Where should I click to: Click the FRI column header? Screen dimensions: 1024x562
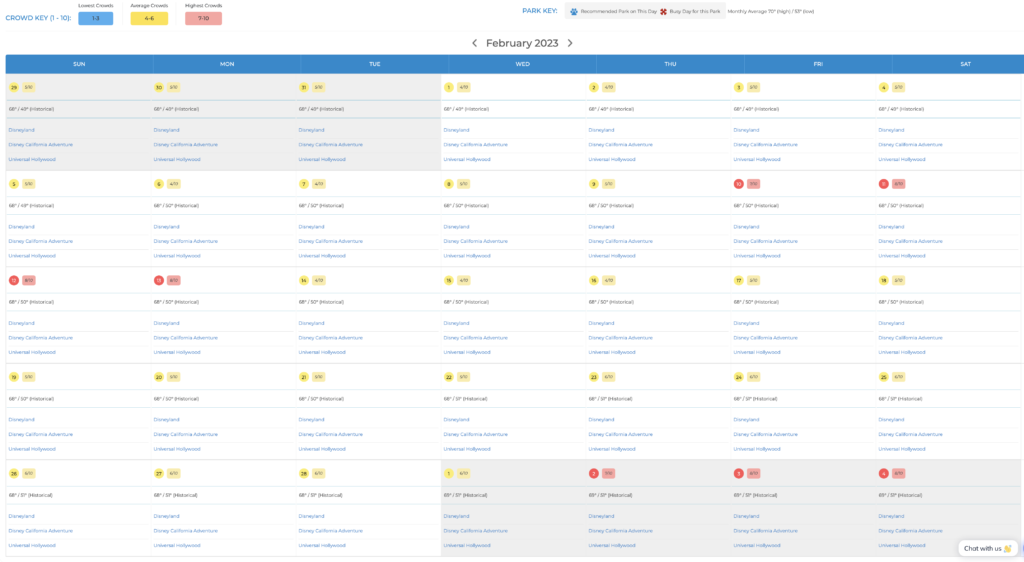coord(818,64)
